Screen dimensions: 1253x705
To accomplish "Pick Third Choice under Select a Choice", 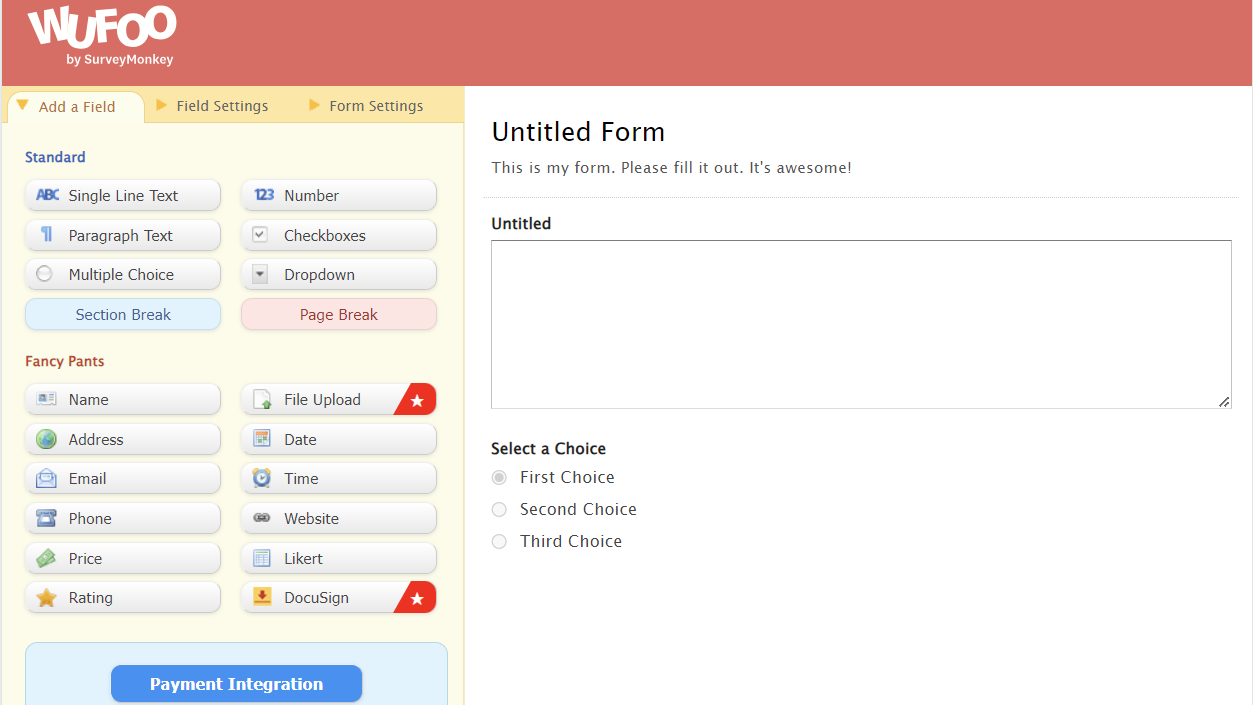I will [499, 541].
